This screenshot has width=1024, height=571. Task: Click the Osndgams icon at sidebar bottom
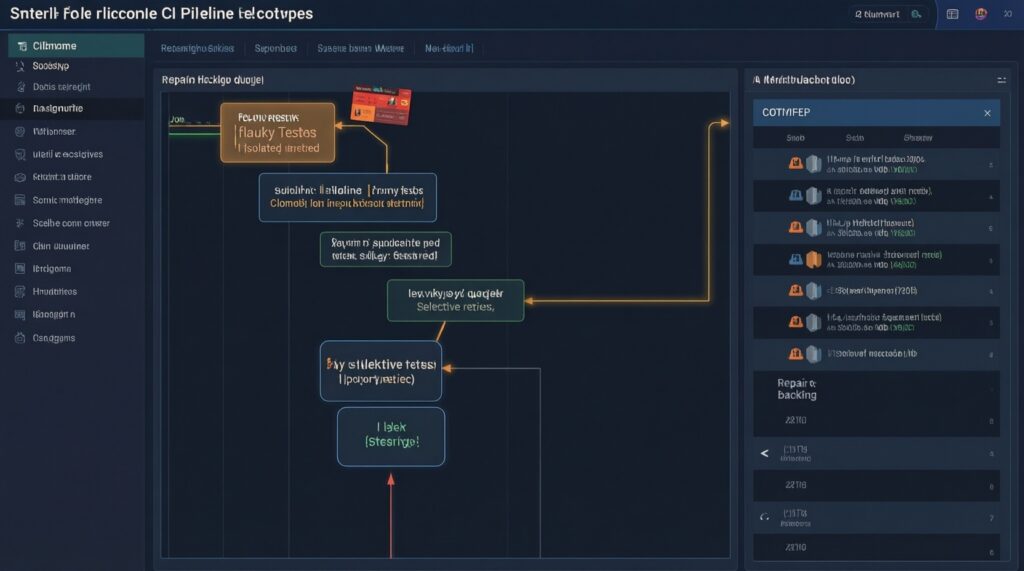pos(20,339)
